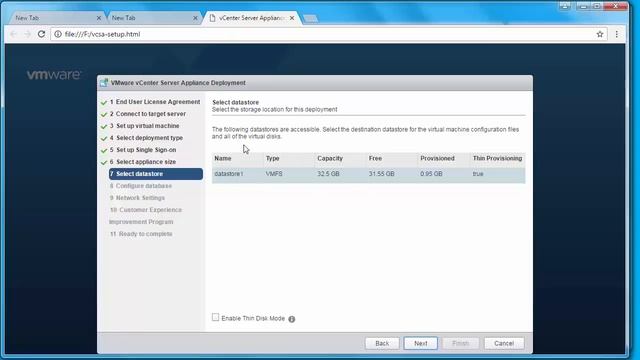Click step 10 Customer Experience Improvement Program
The width and height of the screenshot is (640, 360).
tap(146, 216)
